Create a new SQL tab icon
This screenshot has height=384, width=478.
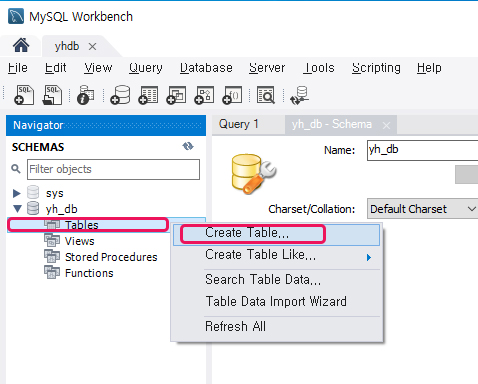pos(24,95)
